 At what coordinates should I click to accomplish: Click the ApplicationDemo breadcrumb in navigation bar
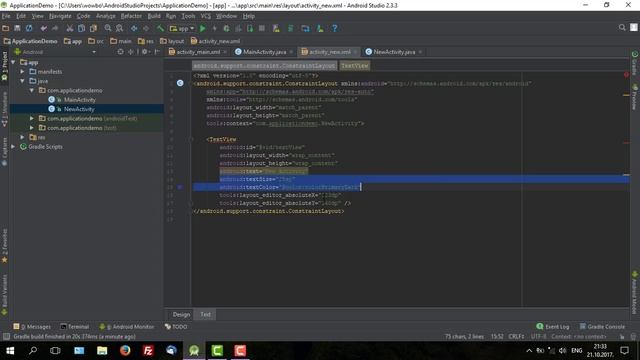pyautogui.click(x=31, y=41)
